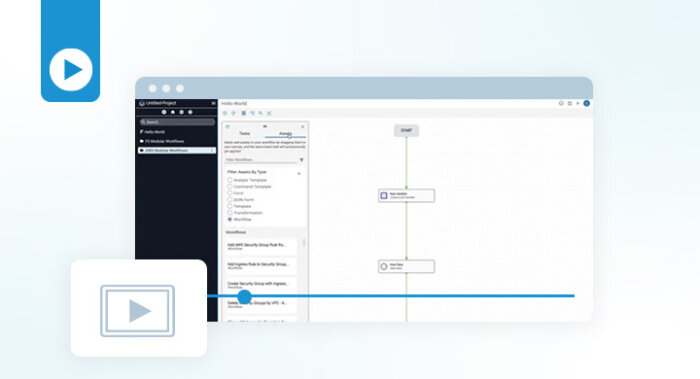This screenshot has width=700, height=379.
Task: Click the blue video progress slider knob
Action: point(244,296)
